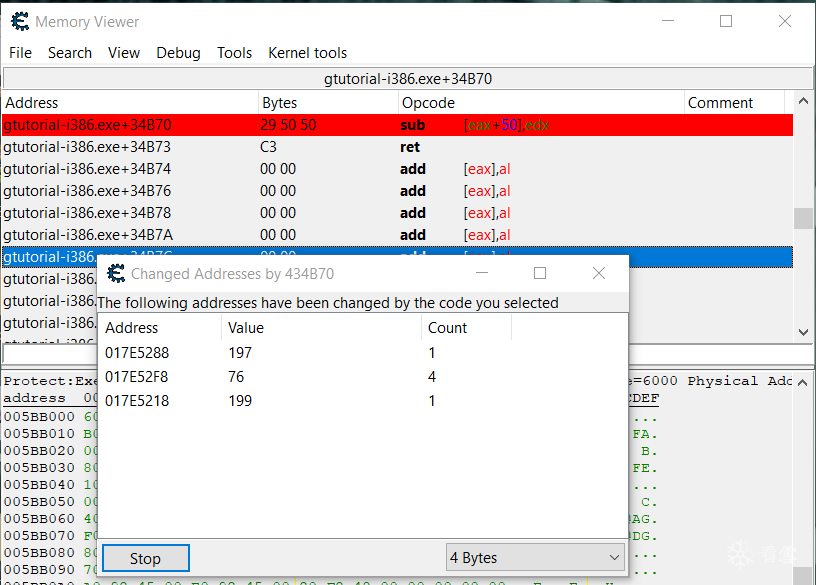The image size is (816, 585).
Task: Open the View menu
Action: coord(124,53)
